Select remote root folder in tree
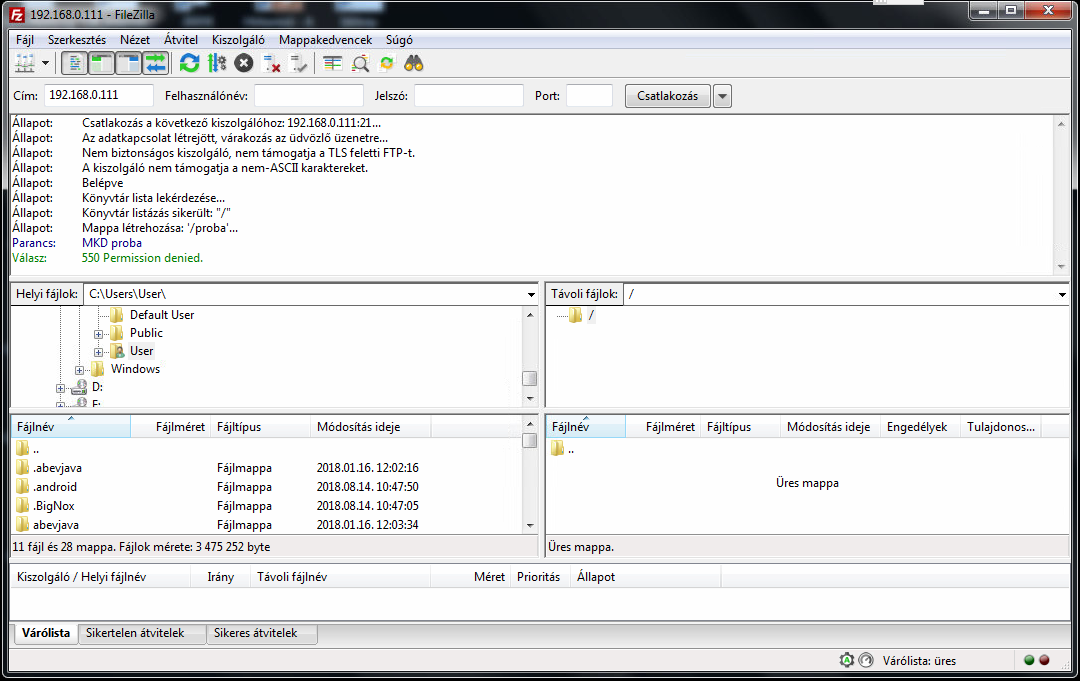The image size is (1080, 681). pos(591,315)
